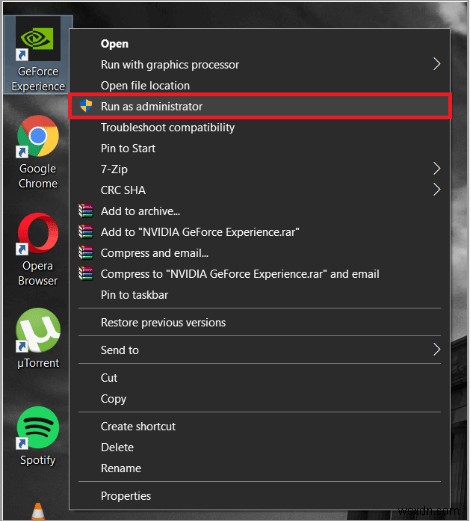Screen dimensions: 471x521
Task: Click the VLC cone icon at bottom
Action: pyautogui.click(x=38, y=511)
